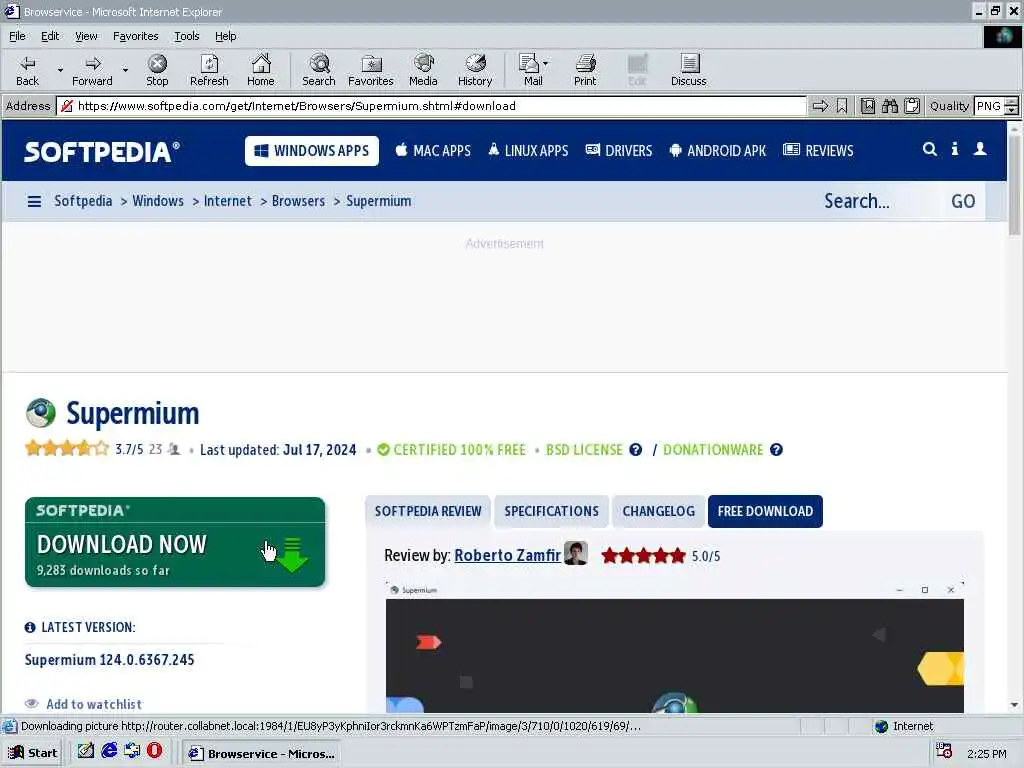Switch to the Changelog tab
Viewport: 1024px width, 768px height.
point(658,511)
